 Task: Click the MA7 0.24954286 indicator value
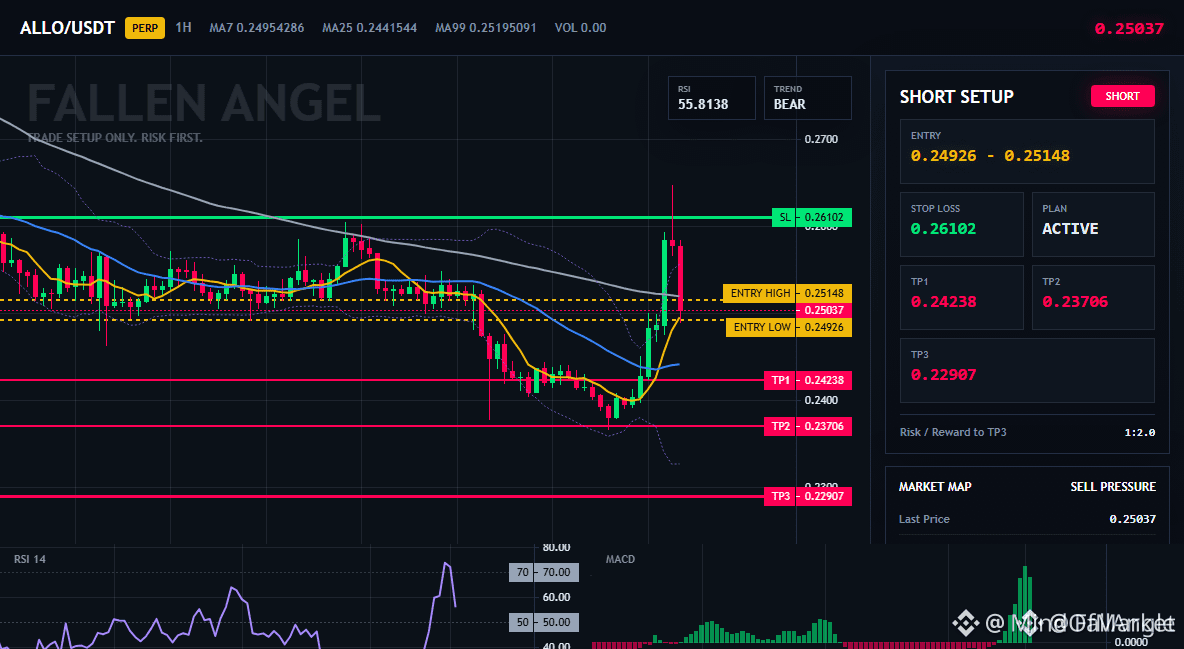pos(257,28)
